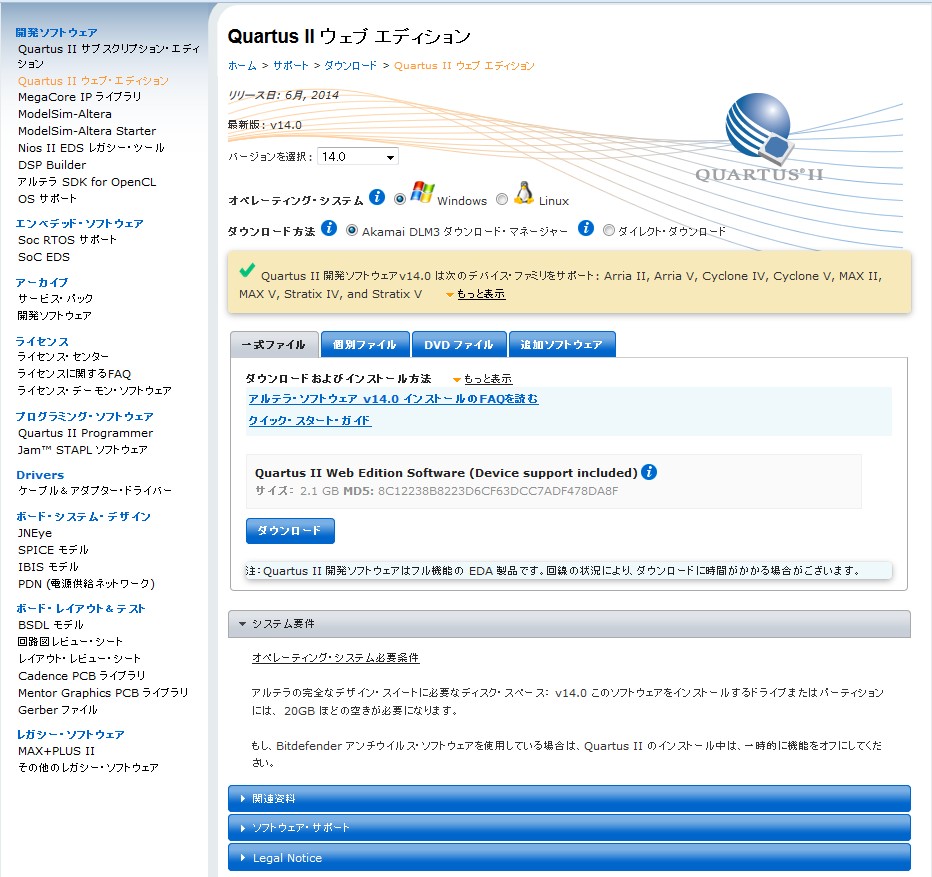This screenshot has height=877, width=932.
Task: Open the v14.0 install FAQ link
Action: coord(393,398)
